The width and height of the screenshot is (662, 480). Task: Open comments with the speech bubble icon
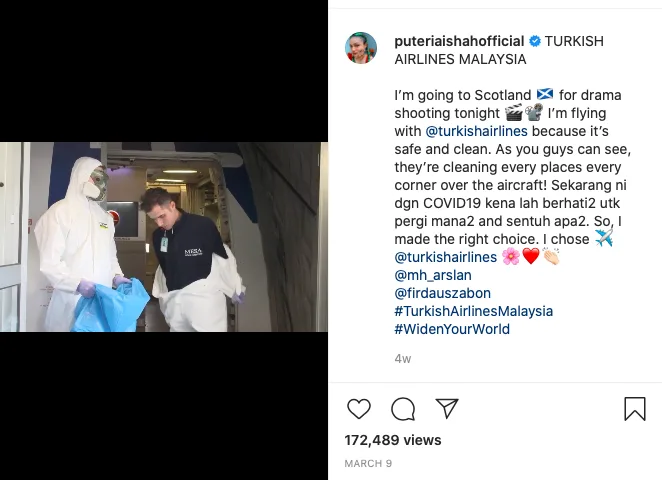click(x=403, y=409)
